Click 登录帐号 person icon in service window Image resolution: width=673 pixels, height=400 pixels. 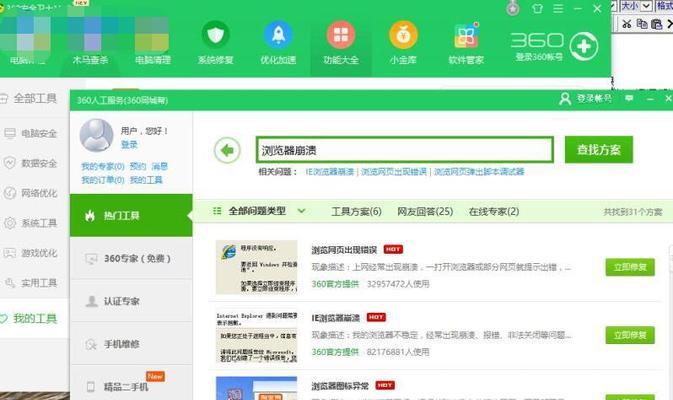click(x=565, y=99)
